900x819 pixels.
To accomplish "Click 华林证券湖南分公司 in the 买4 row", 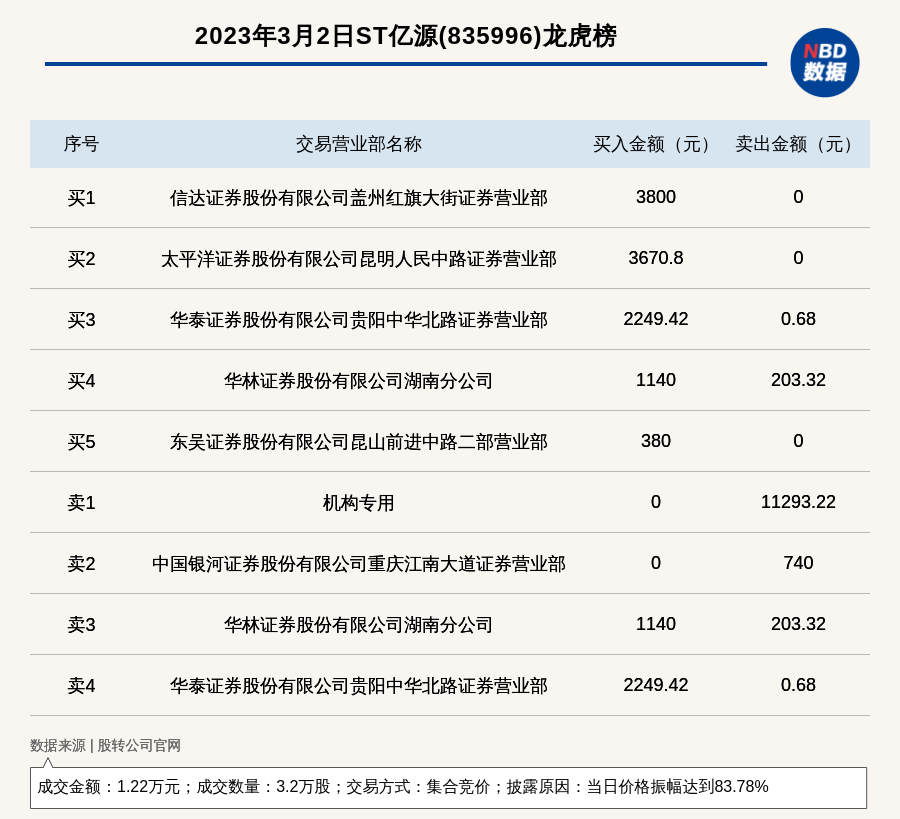I will 359,381.
